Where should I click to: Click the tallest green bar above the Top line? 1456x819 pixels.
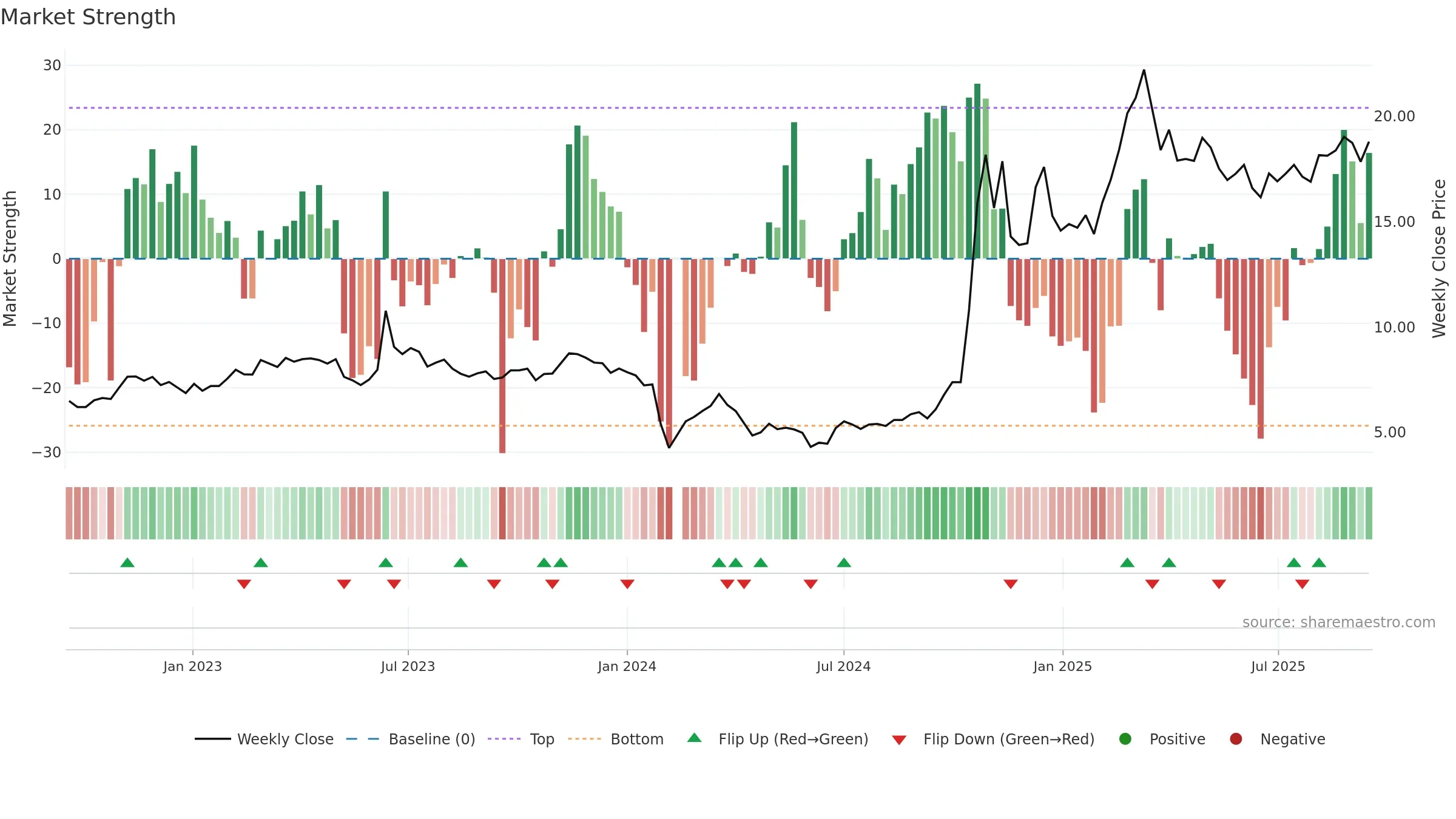pyautogui.click(x=977, y=171)
